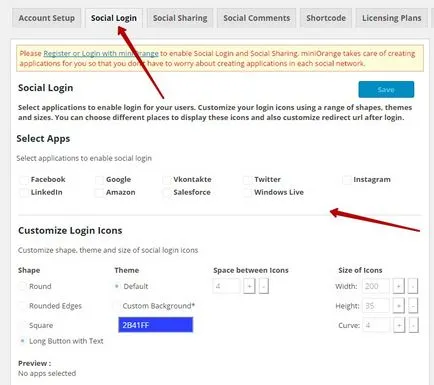434x385 pixels.
Task: Select the Round shape option
Action: [x=22, y=286]
